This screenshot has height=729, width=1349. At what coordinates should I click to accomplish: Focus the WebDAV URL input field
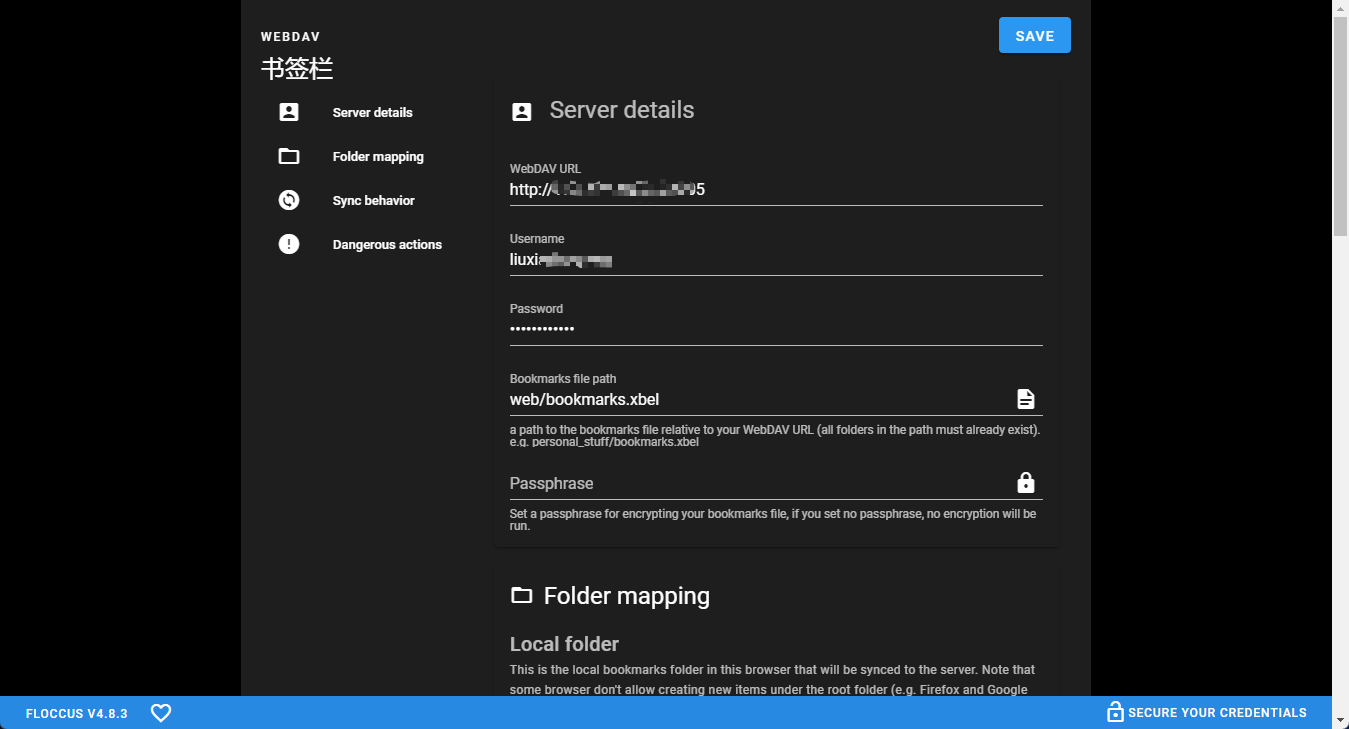[x=775, y=189]
